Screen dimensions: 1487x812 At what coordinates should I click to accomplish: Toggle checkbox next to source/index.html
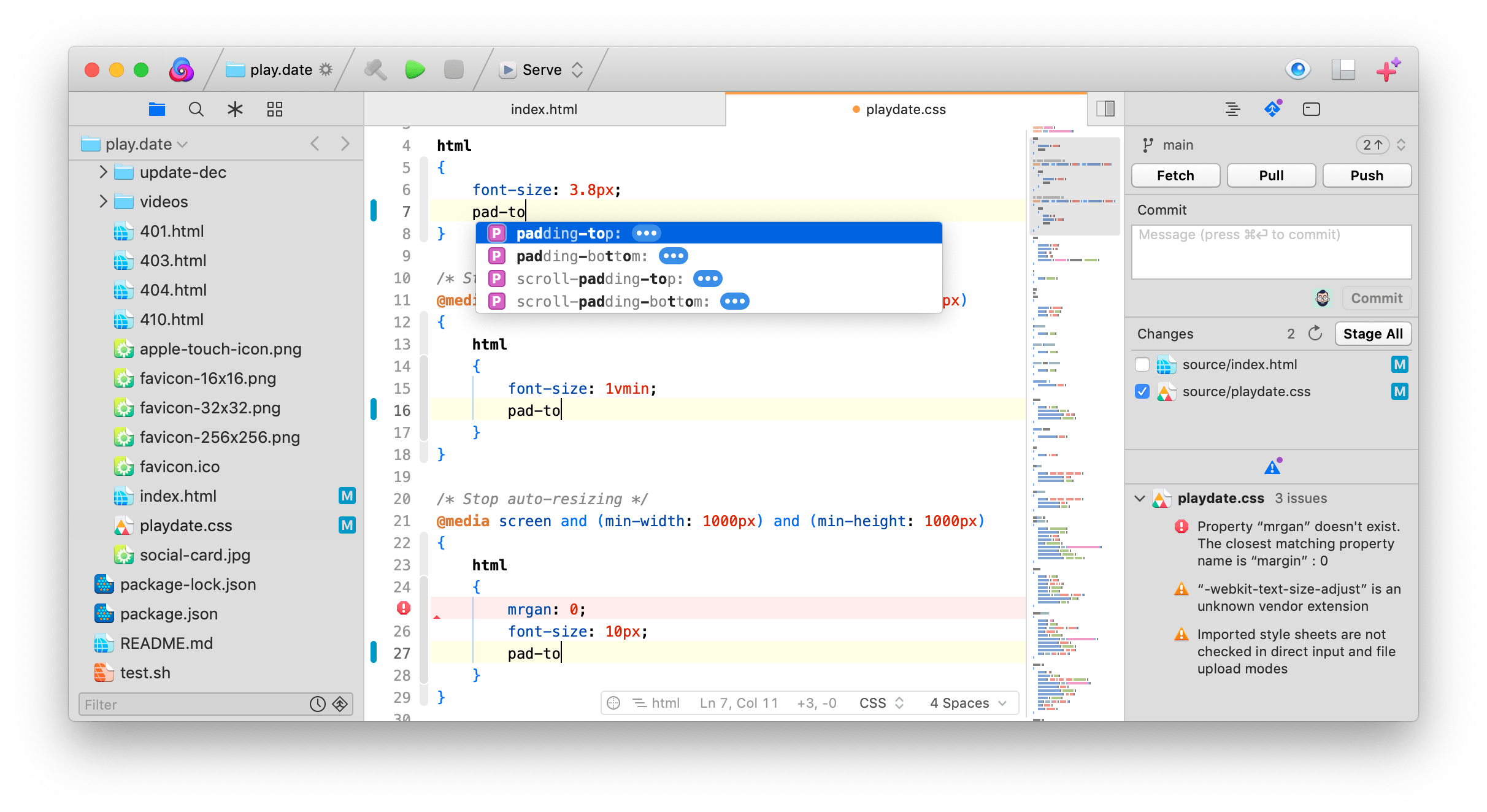click(1141, 364)
